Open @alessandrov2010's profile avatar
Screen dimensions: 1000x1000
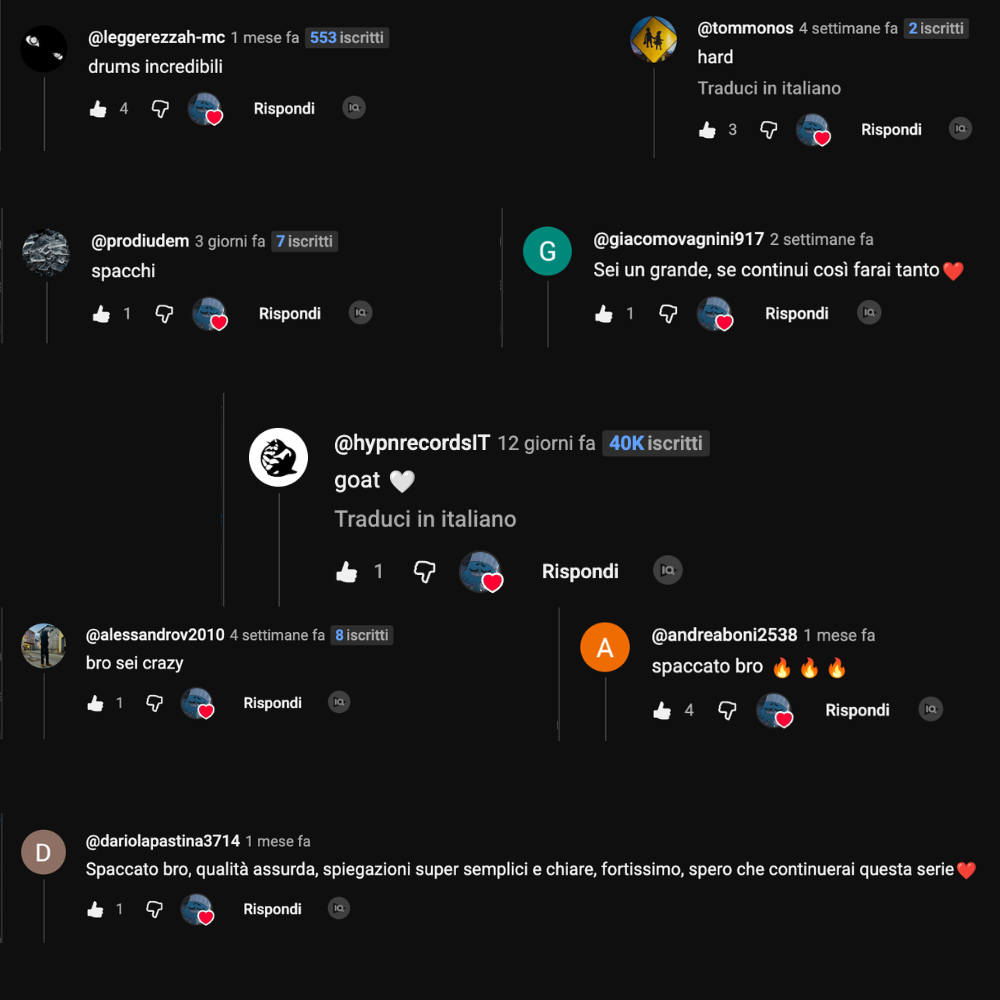pos(43,645)
